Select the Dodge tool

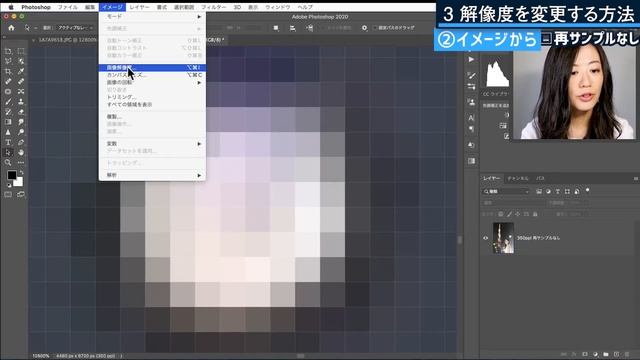click(x=21, y=132)
